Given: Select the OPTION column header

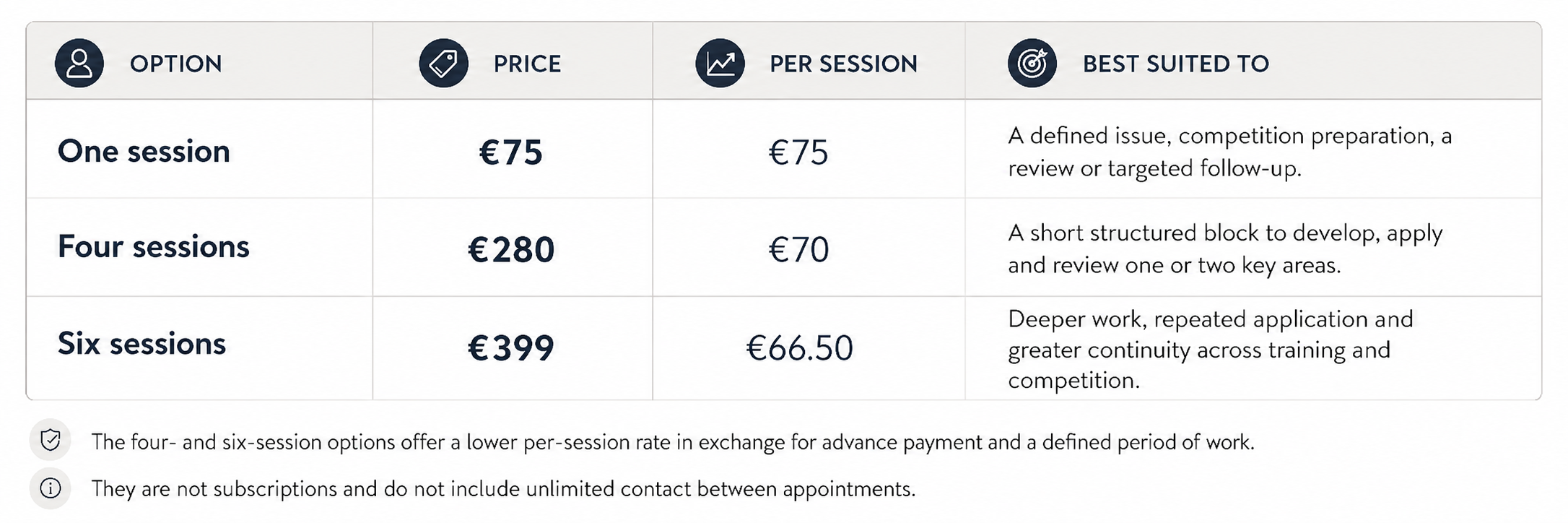Looking at the screenshot, I should (x=175, y=64).
